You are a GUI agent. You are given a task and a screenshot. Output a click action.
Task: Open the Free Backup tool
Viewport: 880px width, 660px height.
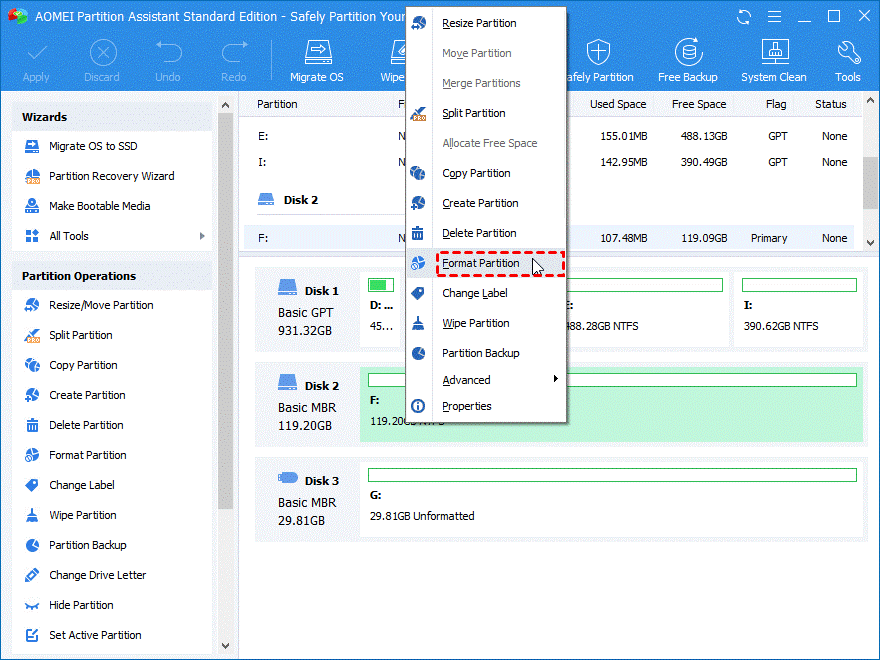(x=688, y=52)
